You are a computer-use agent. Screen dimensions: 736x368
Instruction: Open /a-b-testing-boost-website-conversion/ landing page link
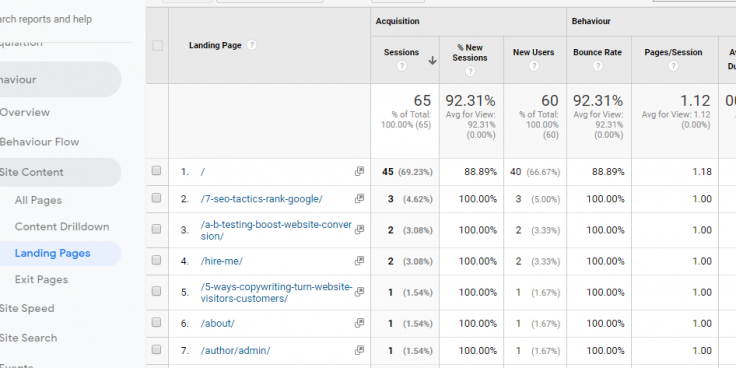click(x=276, y=230)
